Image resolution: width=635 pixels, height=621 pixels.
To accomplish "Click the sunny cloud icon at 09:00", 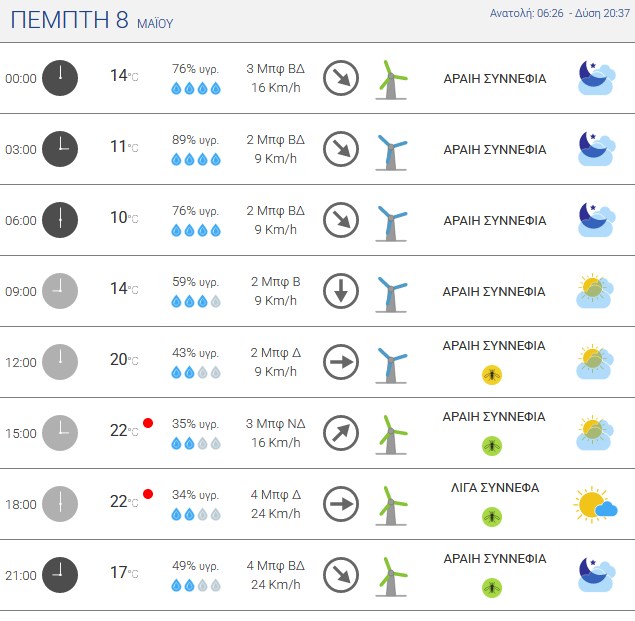I will click(594, 291).
